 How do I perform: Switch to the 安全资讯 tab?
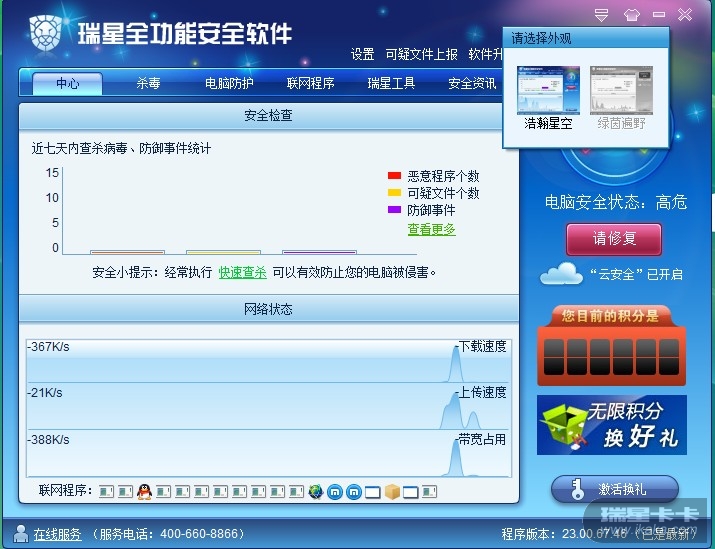pos(472,83)
